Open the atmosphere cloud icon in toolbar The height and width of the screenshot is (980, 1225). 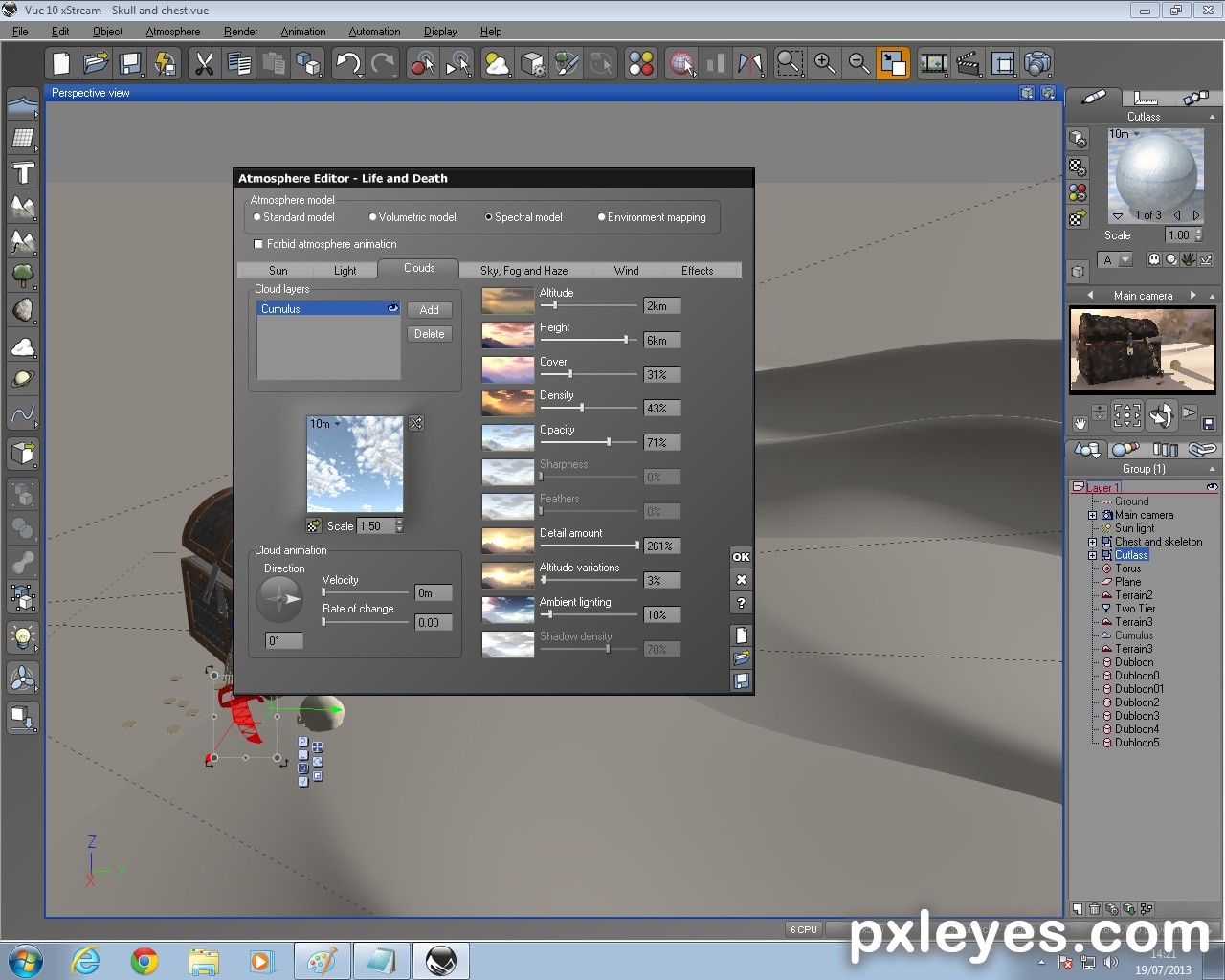pos(498,64)
